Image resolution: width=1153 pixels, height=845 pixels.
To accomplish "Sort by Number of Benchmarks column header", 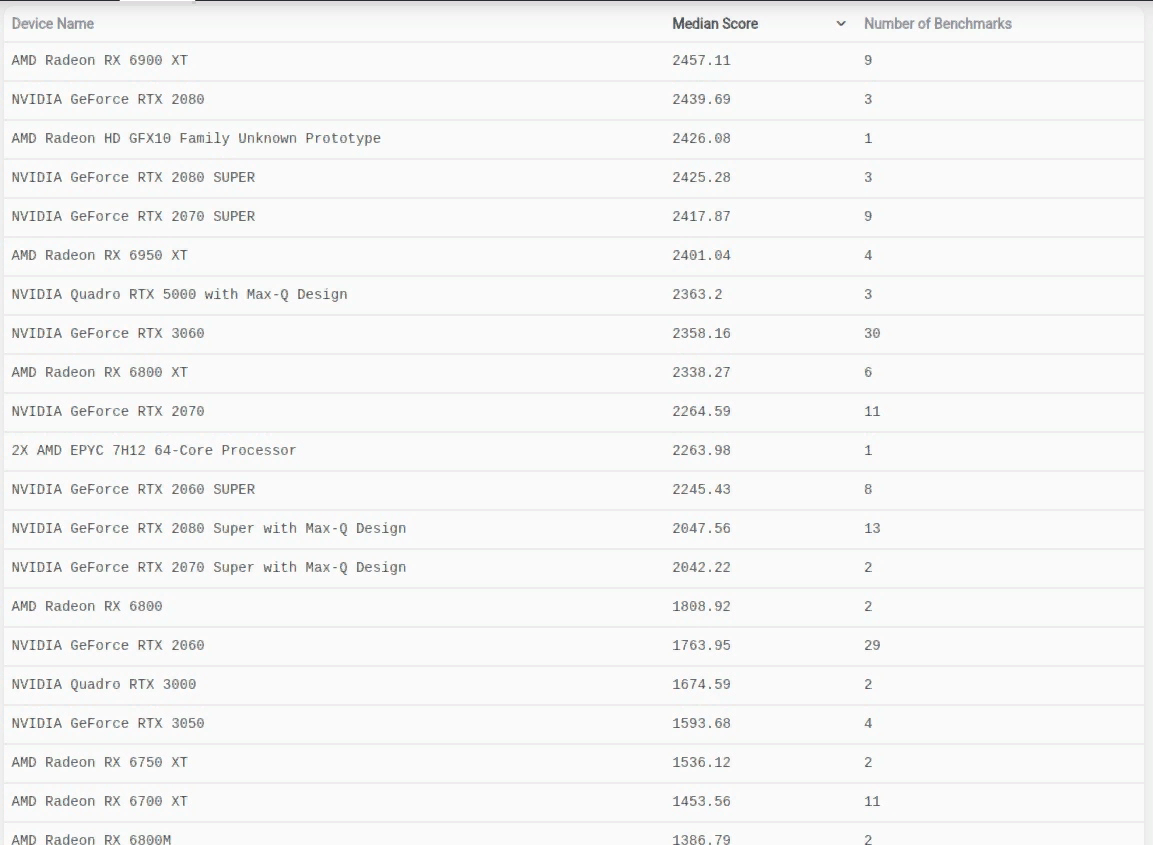I will pyautogui.click(x=938, y=24).
